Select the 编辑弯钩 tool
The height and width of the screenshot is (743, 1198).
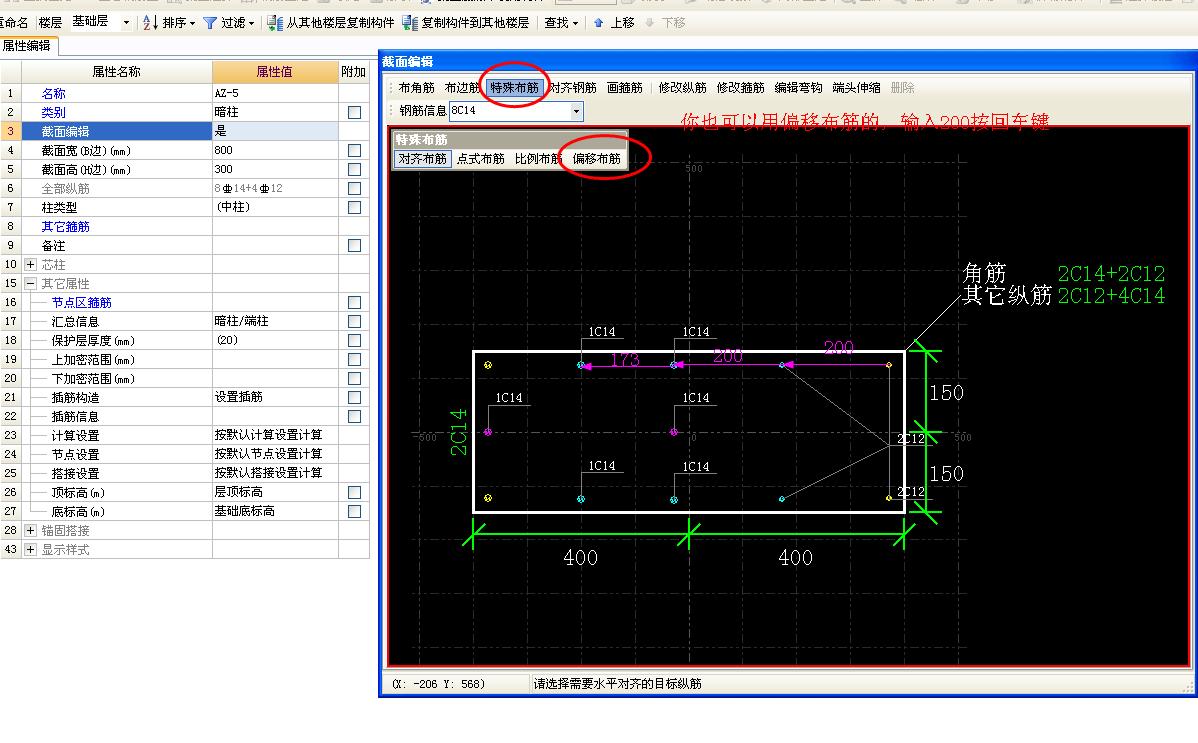(x=798, y=88)
